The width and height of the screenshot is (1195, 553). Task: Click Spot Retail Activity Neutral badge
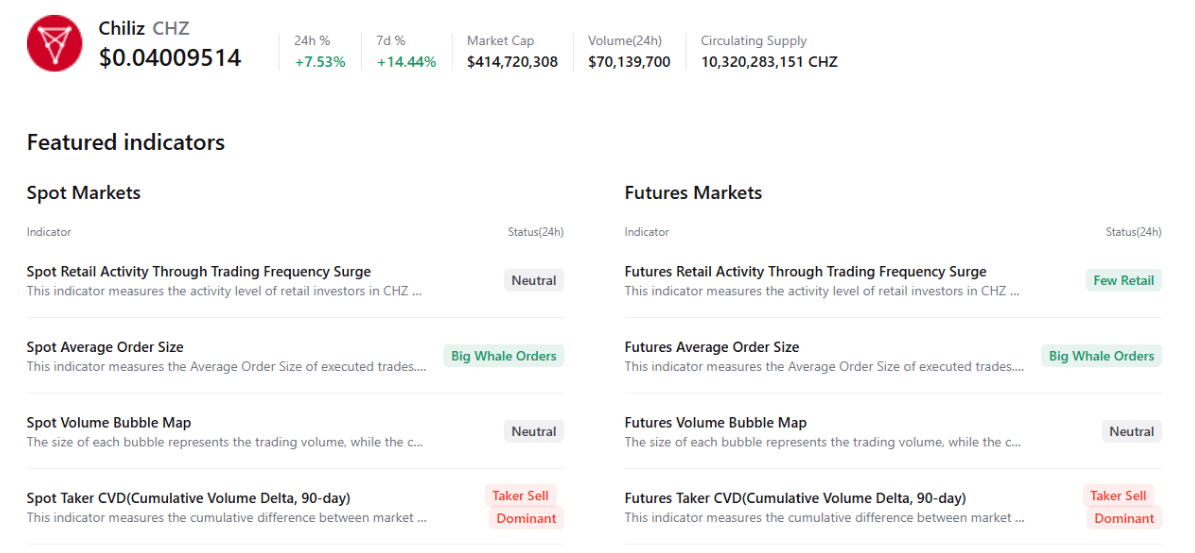(534, 281)
